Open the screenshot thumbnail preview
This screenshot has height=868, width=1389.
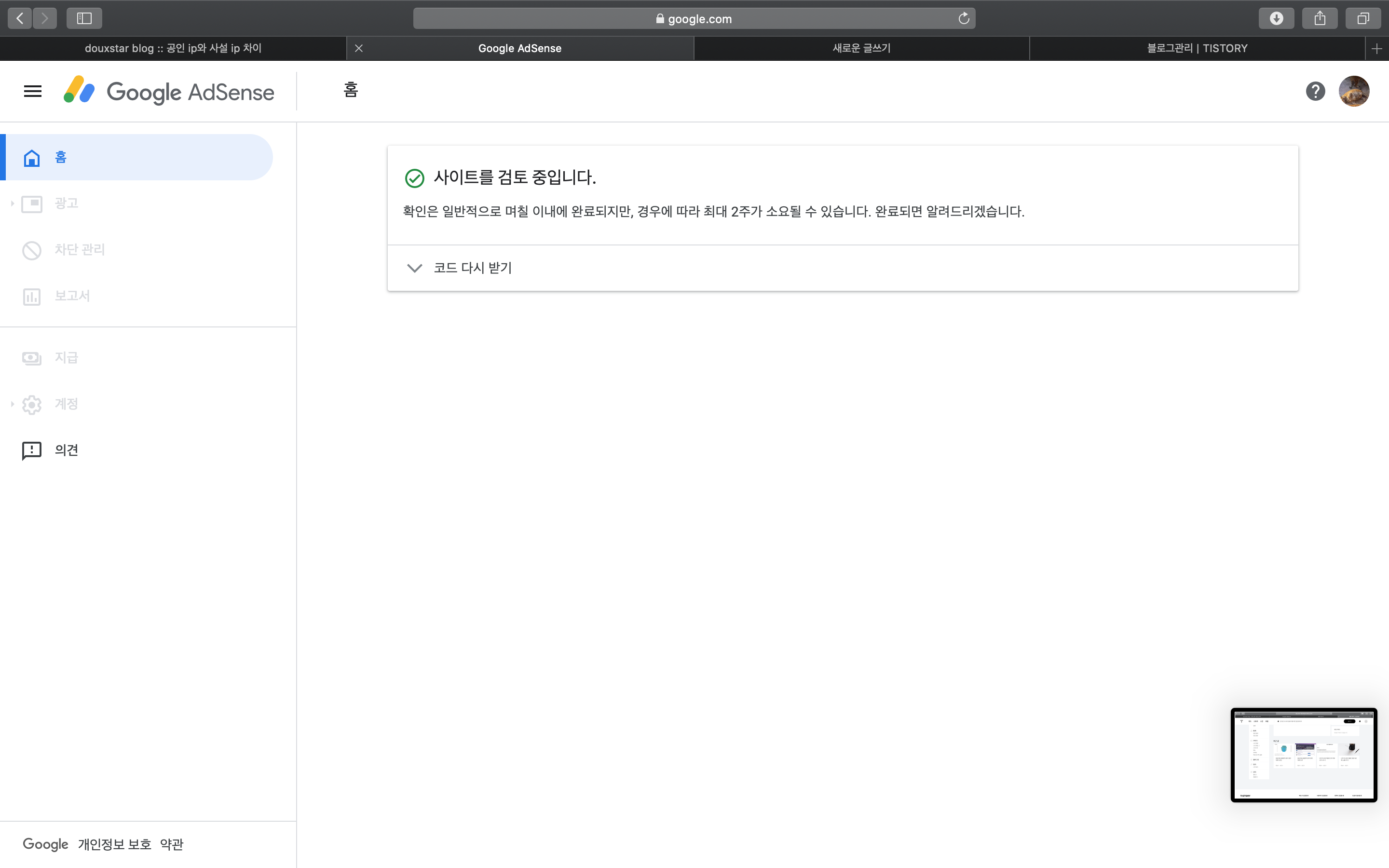click(1304, 755)
